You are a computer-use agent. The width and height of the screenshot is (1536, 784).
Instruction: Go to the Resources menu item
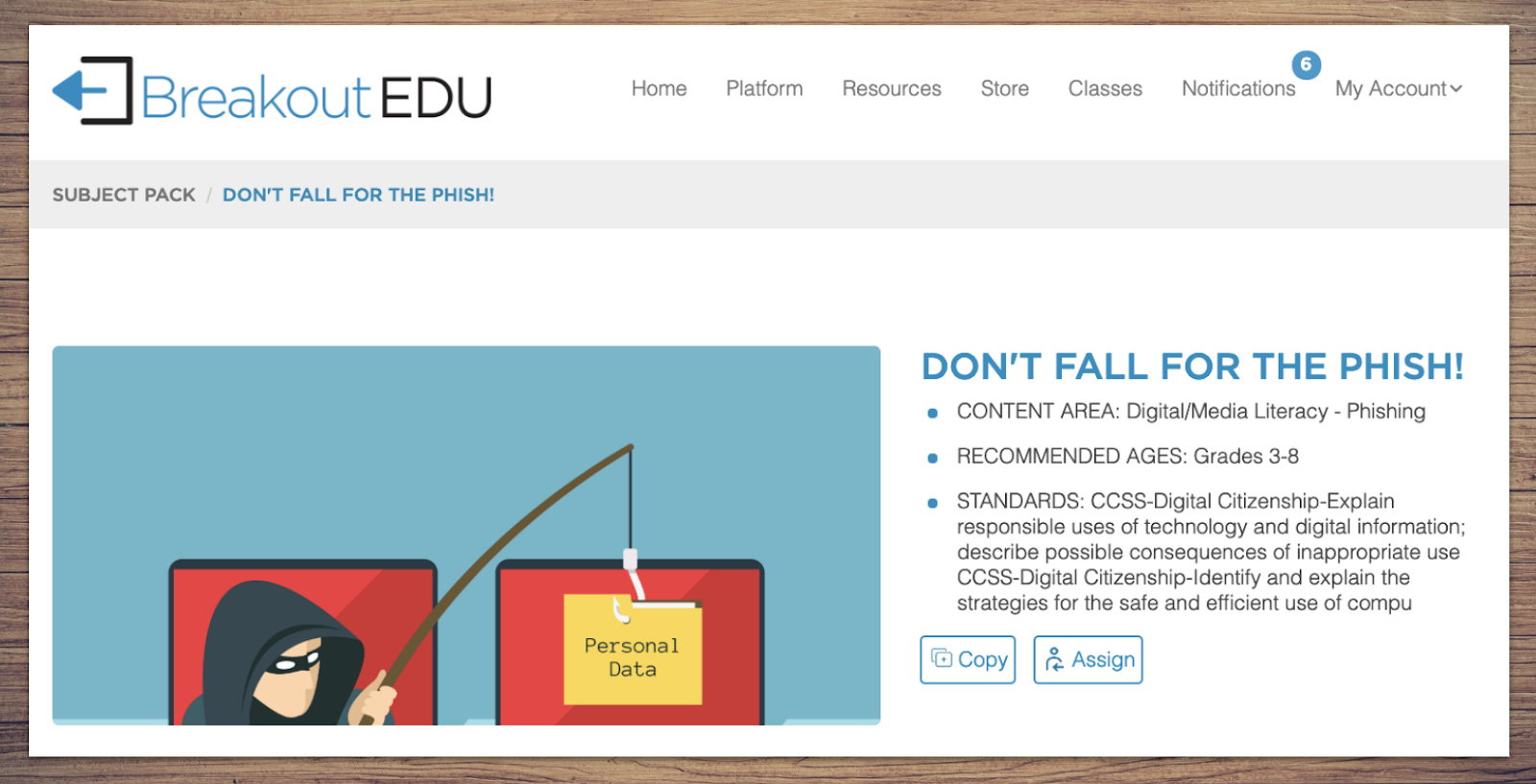[x=892, y=88]
